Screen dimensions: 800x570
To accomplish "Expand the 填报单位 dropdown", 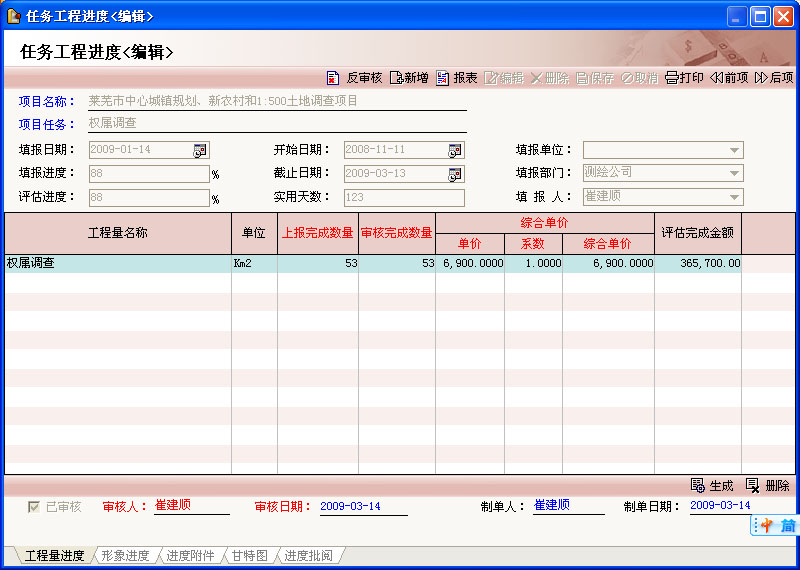I will 735,150.
